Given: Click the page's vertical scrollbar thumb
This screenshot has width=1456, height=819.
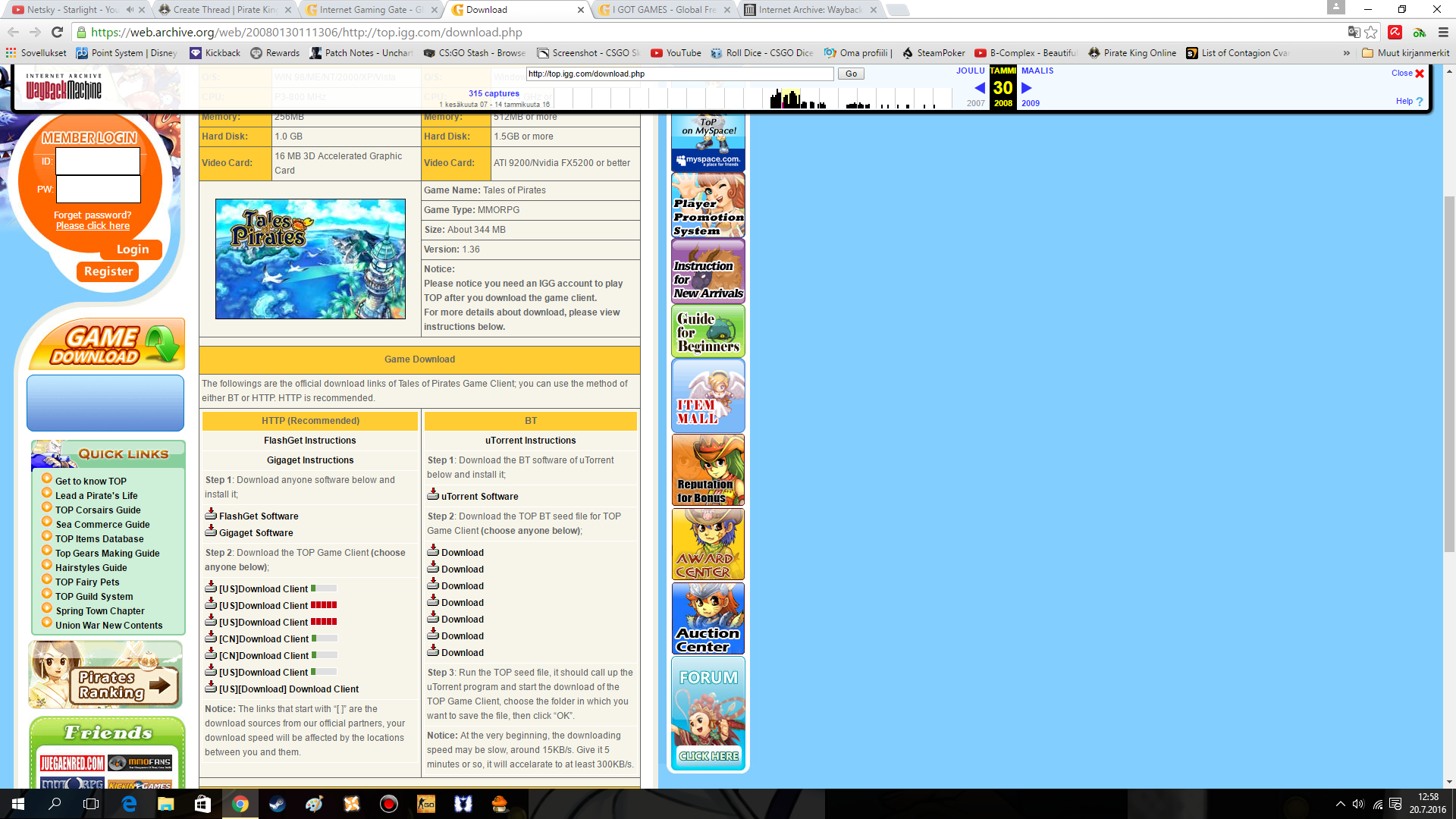Looking at the screenshot, I should [1449, 374].
